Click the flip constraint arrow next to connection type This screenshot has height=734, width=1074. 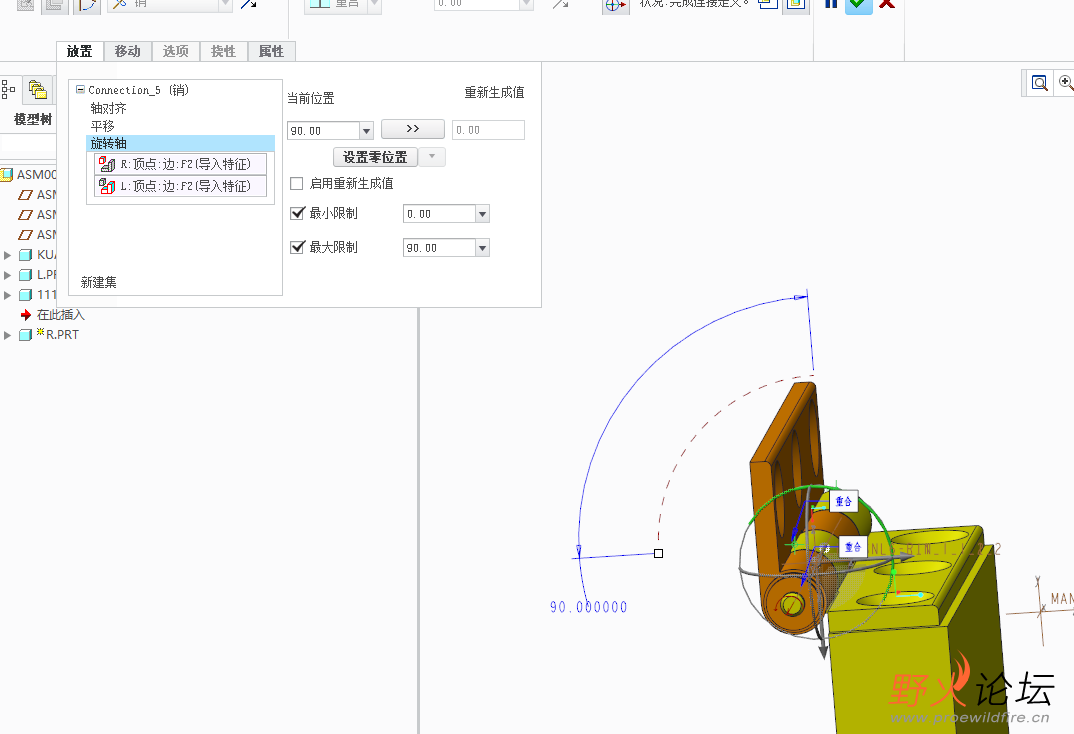tap(249, 4)
